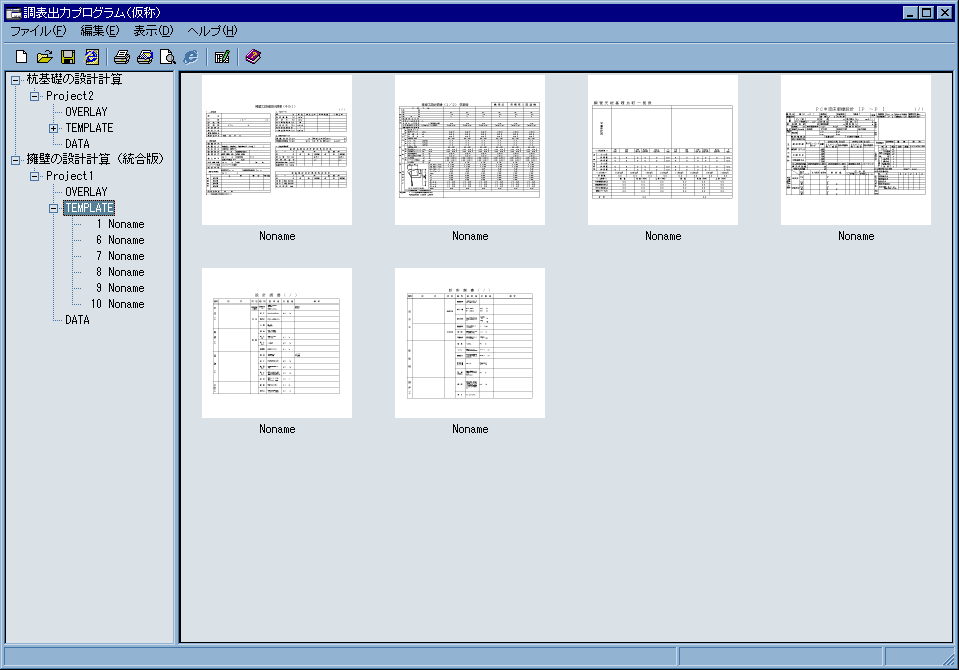959x670 pixels.
Task: Open the ヘルプ(H) menu
Action: (x=212, y=31)
